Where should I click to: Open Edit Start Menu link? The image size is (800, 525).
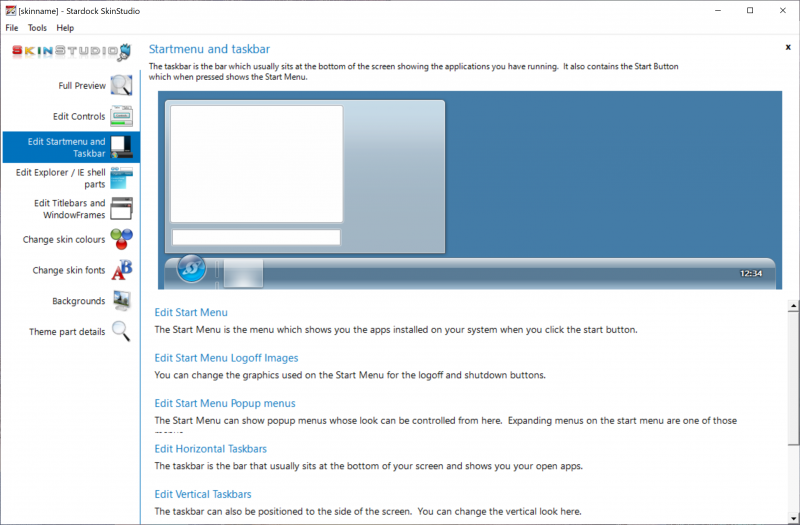(191, 312)
